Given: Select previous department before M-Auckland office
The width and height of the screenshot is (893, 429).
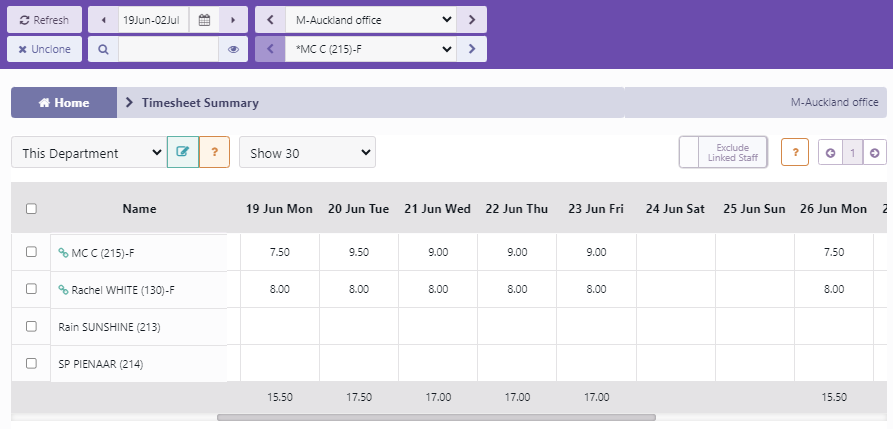Looking at the screenshot, I should 271,20.
